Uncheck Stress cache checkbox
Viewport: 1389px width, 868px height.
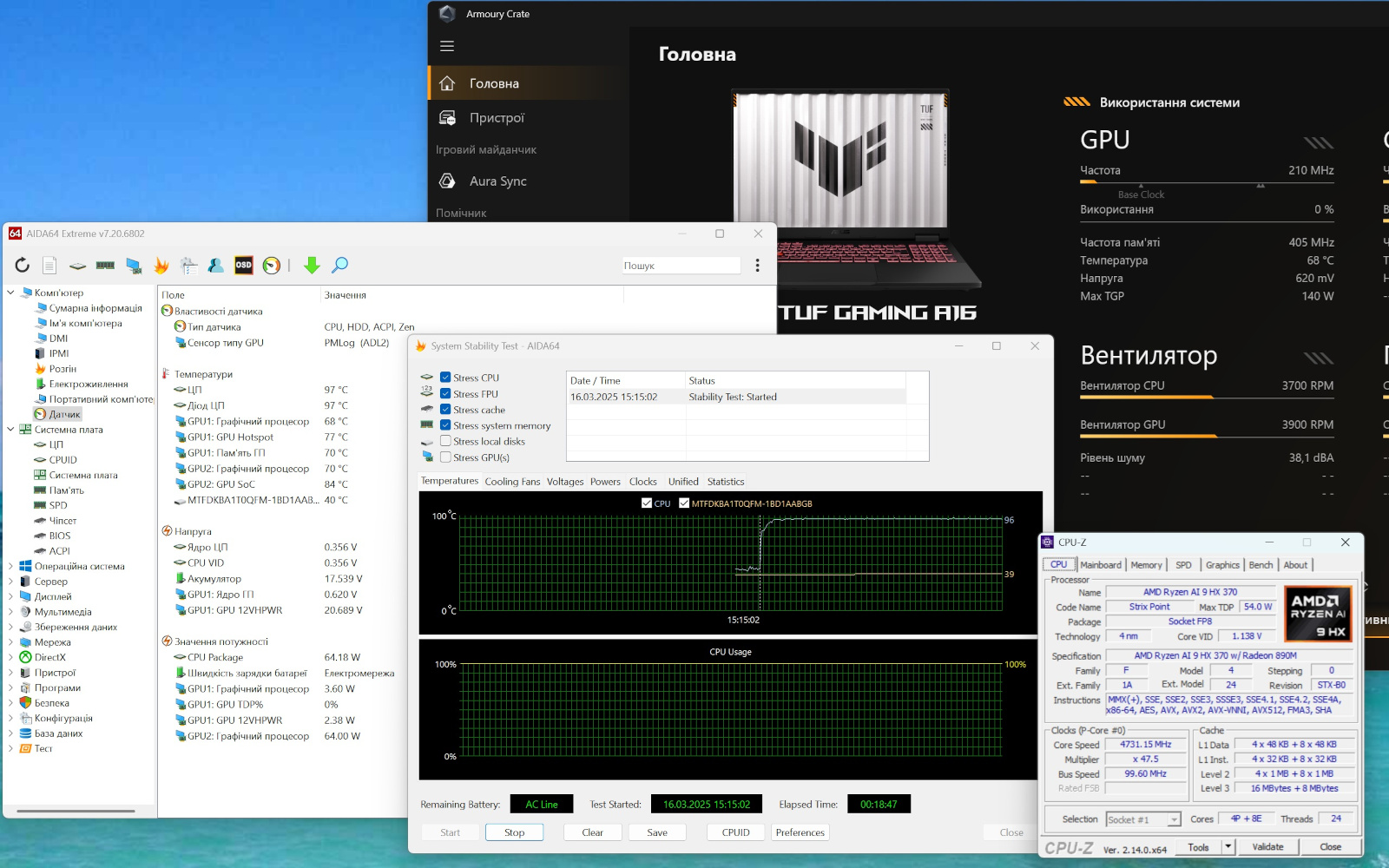pyautogui.click(x=445, y=410)
